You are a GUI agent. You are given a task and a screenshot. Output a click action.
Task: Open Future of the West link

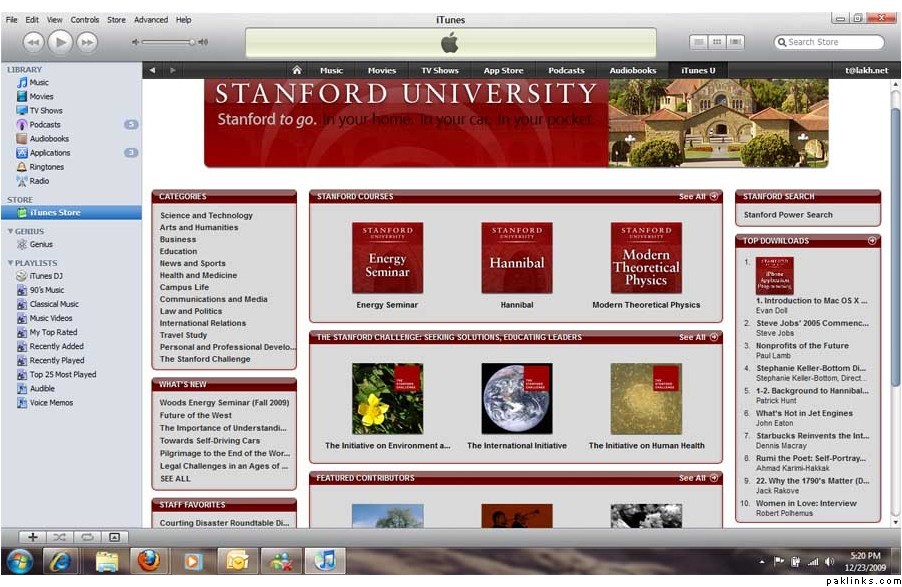(196, 415)
